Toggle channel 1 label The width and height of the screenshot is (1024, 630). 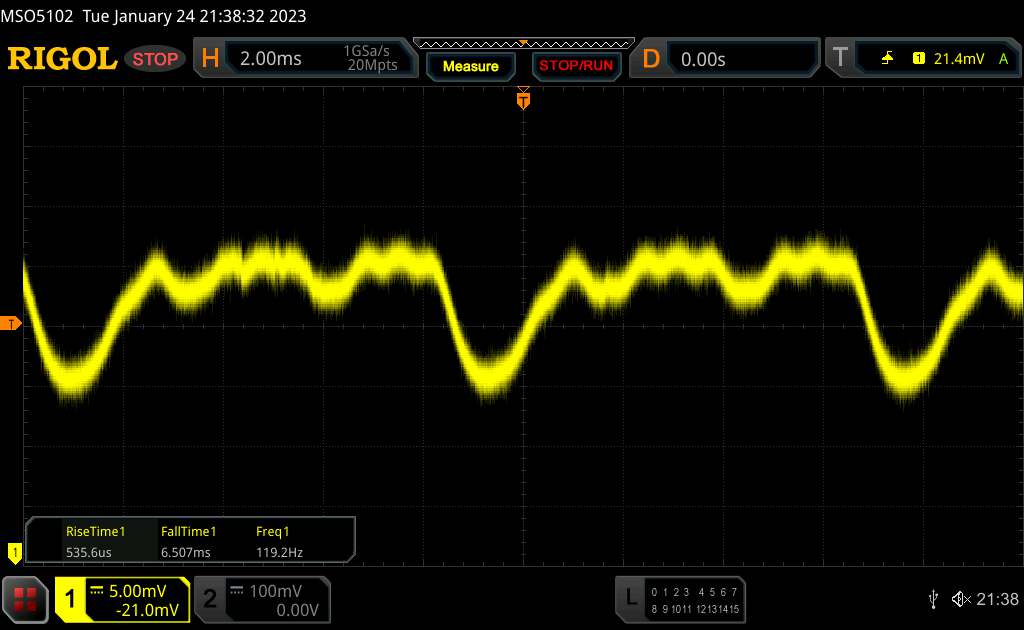coord(70,599)
